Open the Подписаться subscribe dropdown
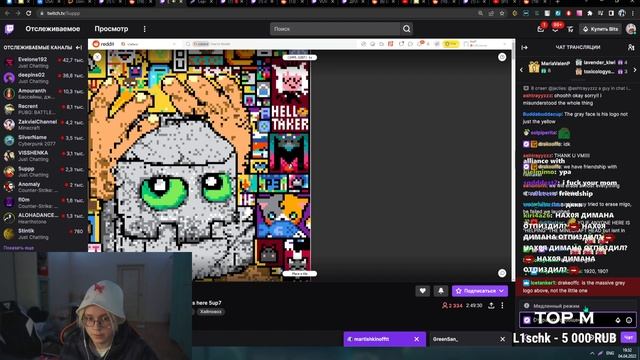 coord(480,291)
